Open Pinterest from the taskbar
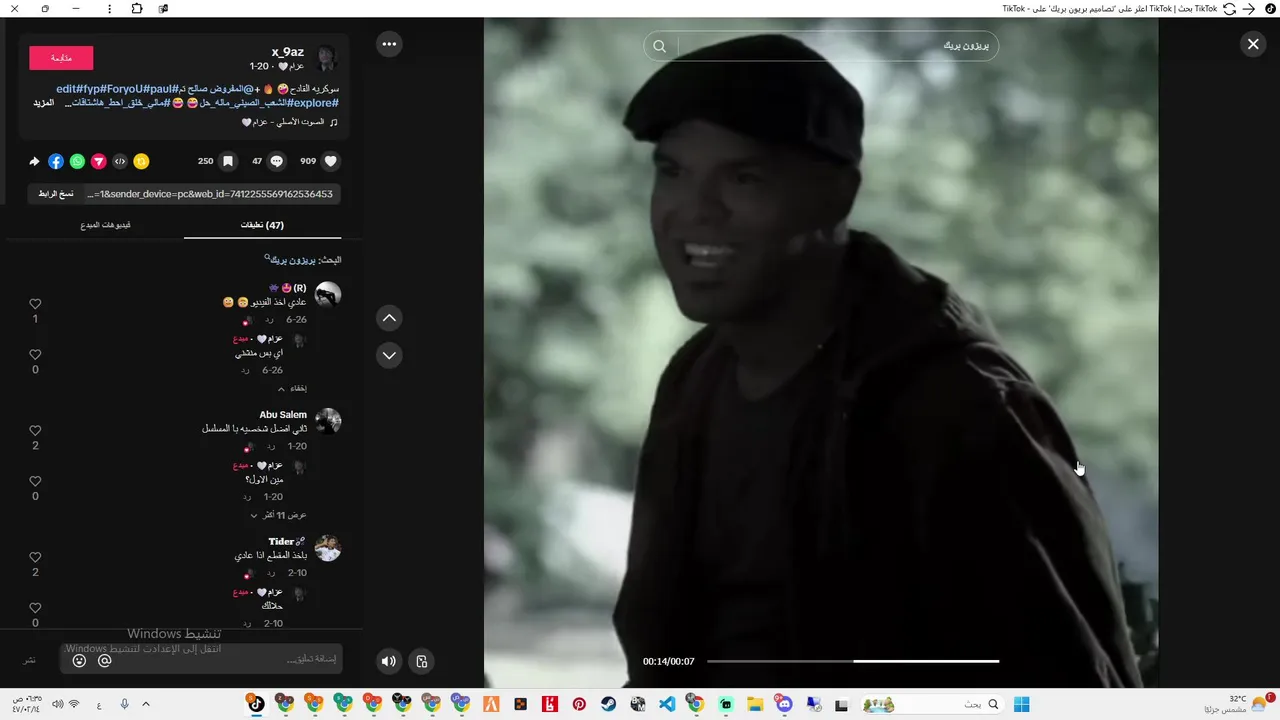This screenshot has width=1280, height=720. click(x=579, y=704)
